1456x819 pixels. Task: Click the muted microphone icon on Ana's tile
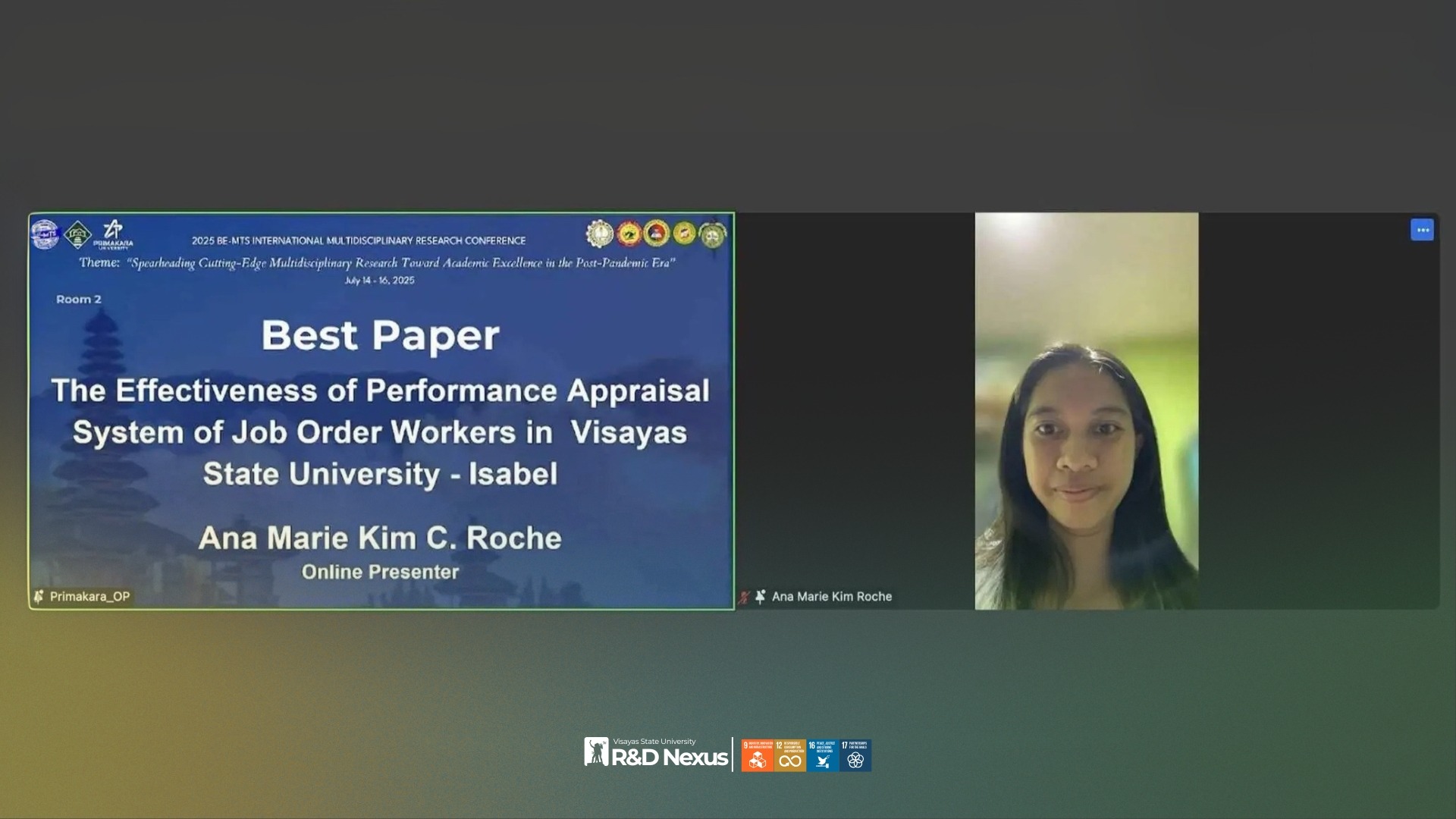click(x=744, y=598)
